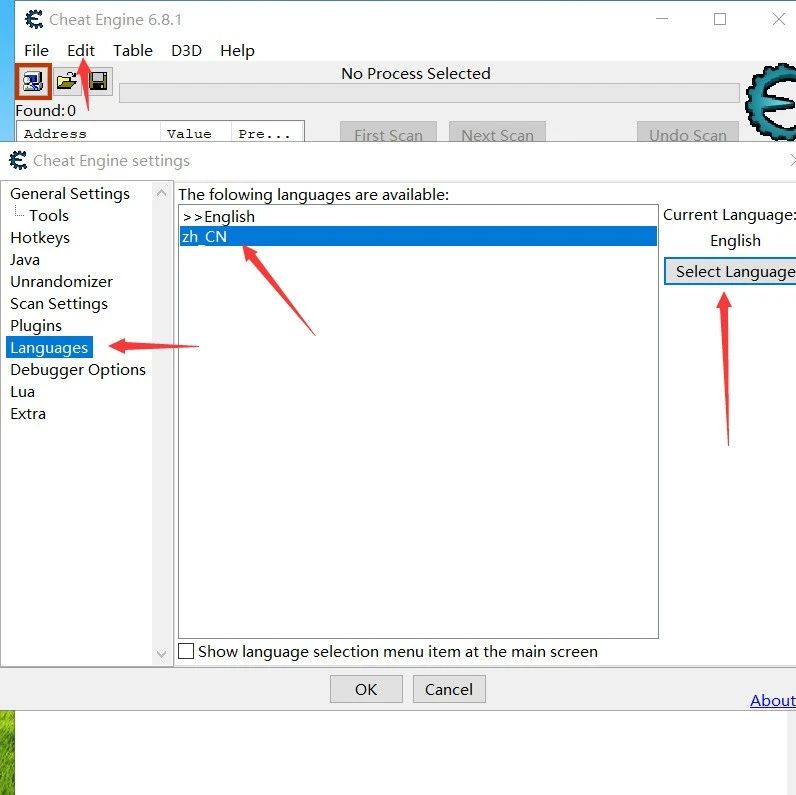Maximize the Cheat Engine main window
796x795 pixels.
click(720, 19)
